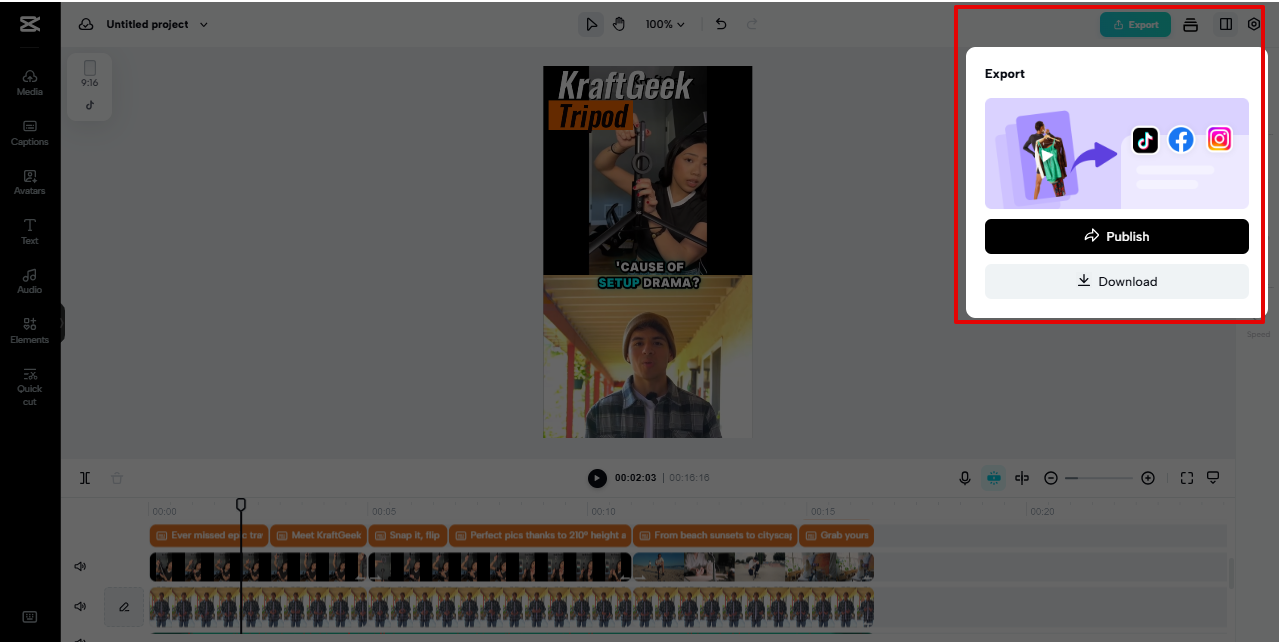
Task: Open the Audio tab in the sidebar
Action: pyautogui.click(x=29, y=280)
